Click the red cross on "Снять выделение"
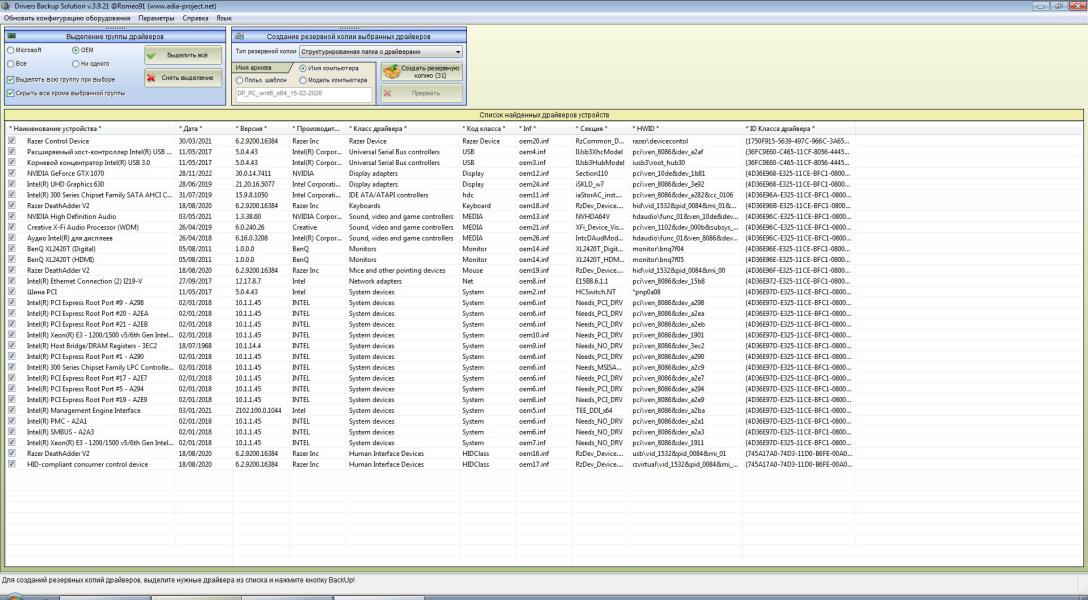 click(152, 77)
